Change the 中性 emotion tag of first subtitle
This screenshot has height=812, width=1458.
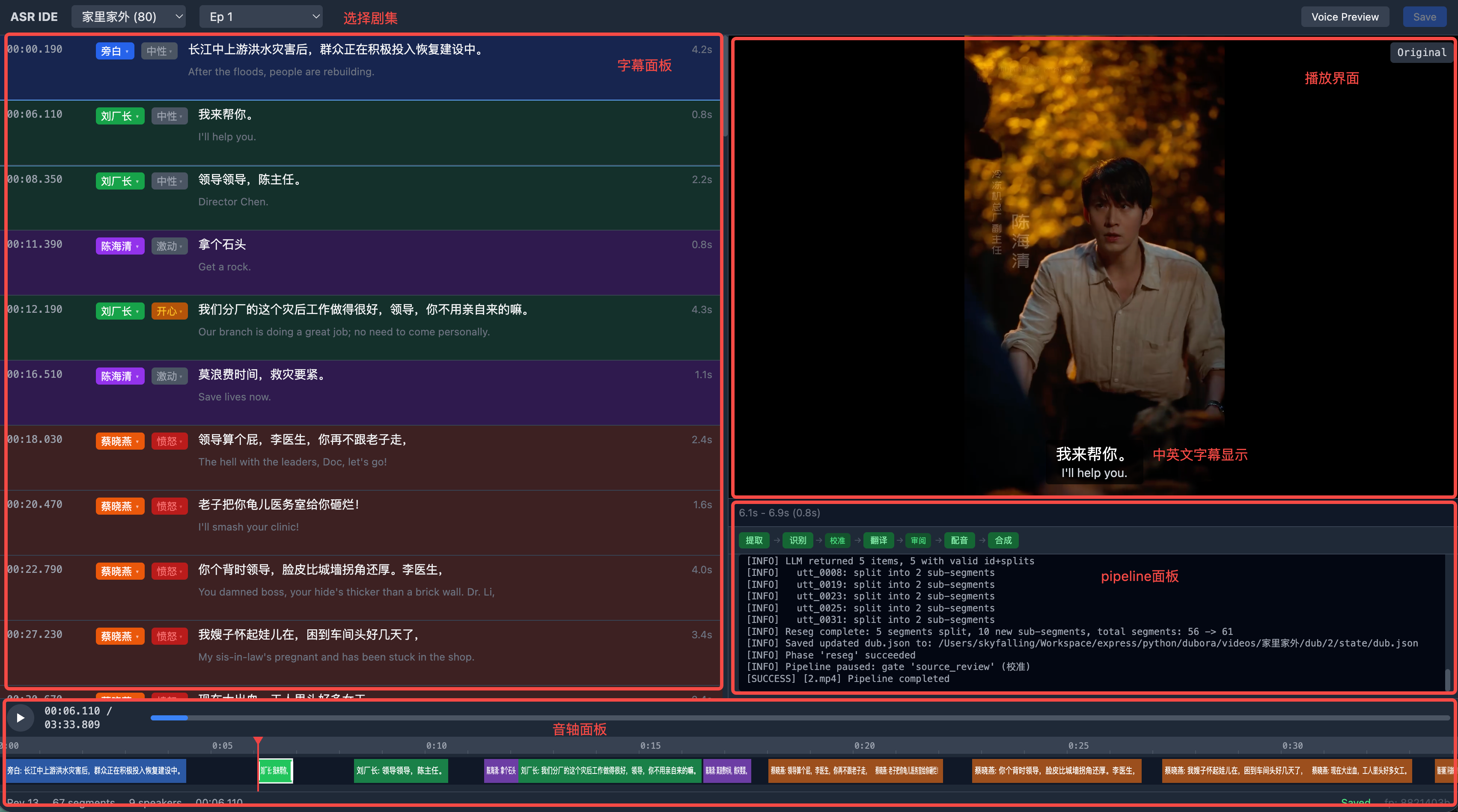click(x=159, y=51)
